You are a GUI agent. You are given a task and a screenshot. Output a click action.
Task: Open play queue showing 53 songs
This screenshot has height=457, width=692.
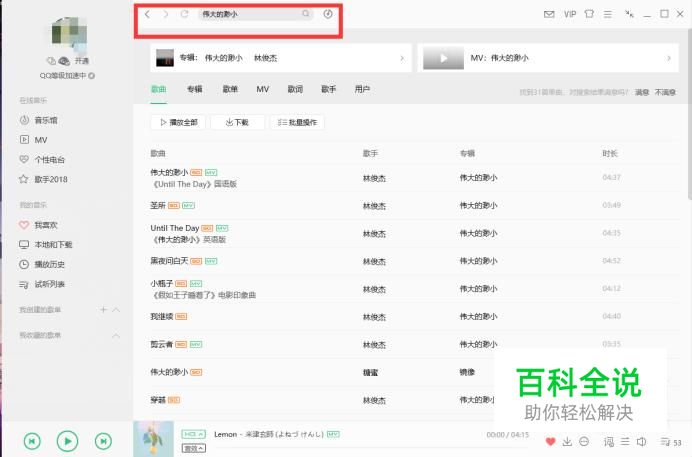(x=670, y=442)
